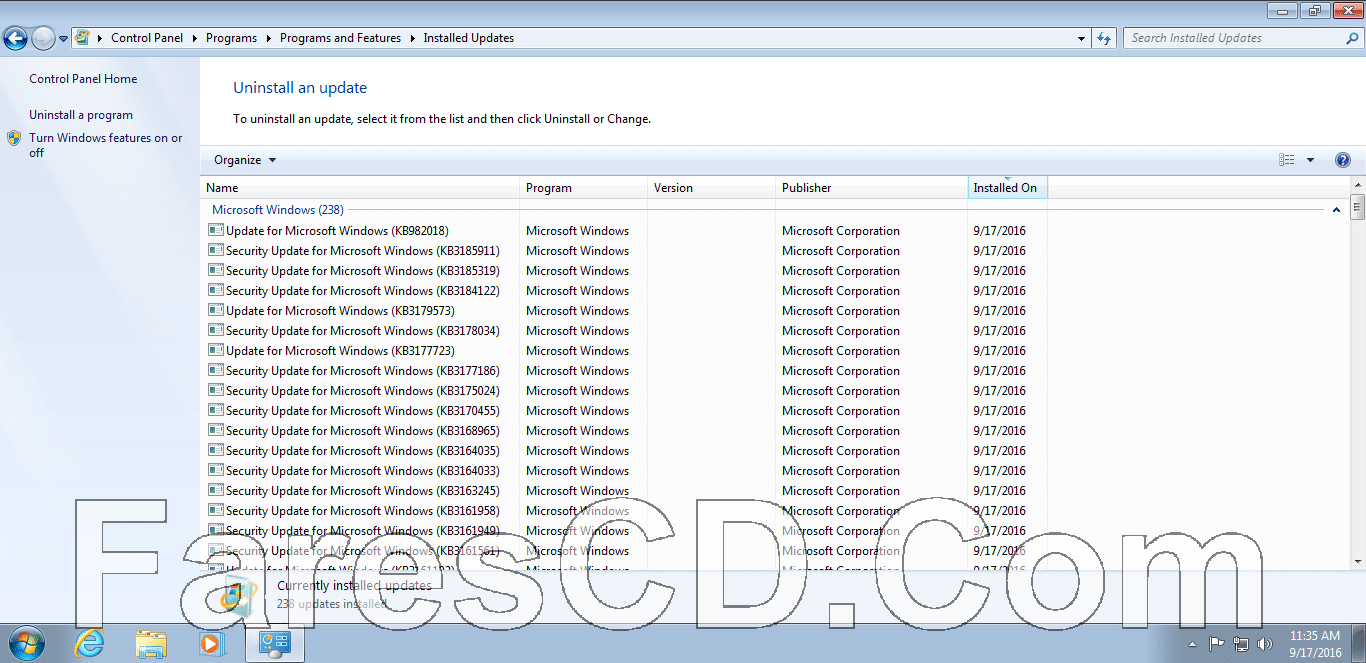Viewport: 1366px width, 663px height.
Task: Click the shield icon beside Windows features
Action: pyautogui.click(x=14, y=138)
